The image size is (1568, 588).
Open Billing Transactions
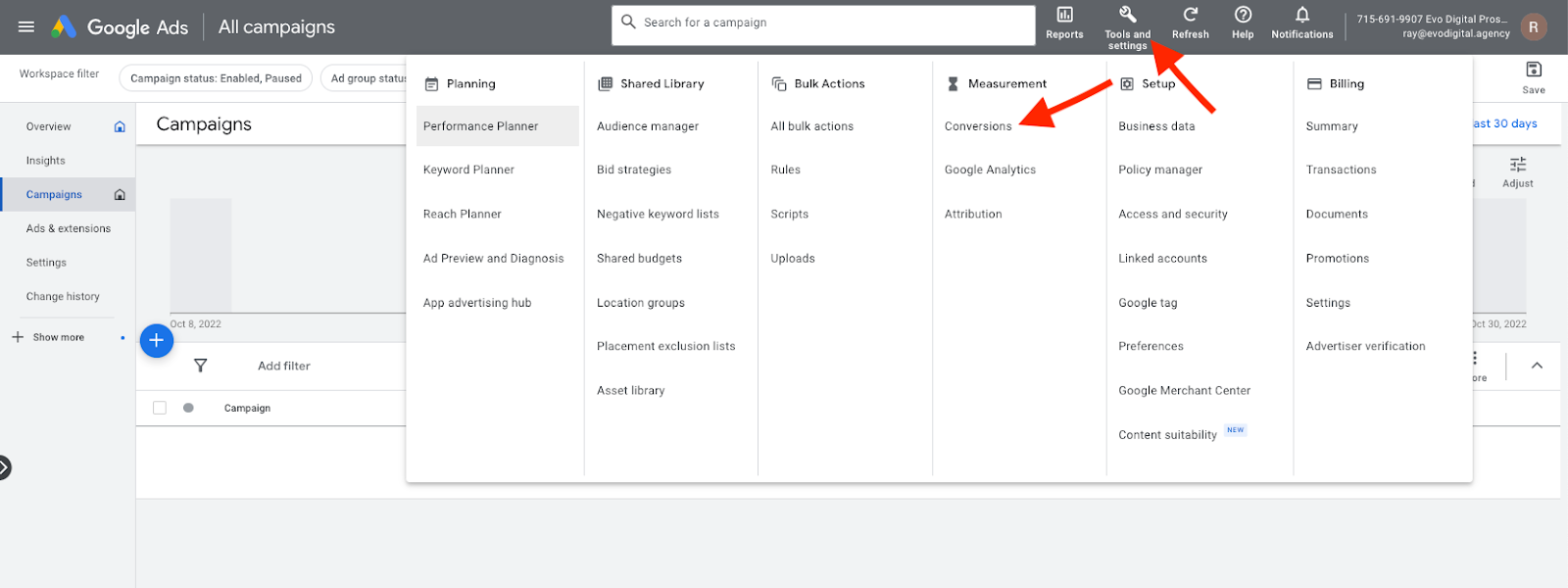[x=1341, y=170]
